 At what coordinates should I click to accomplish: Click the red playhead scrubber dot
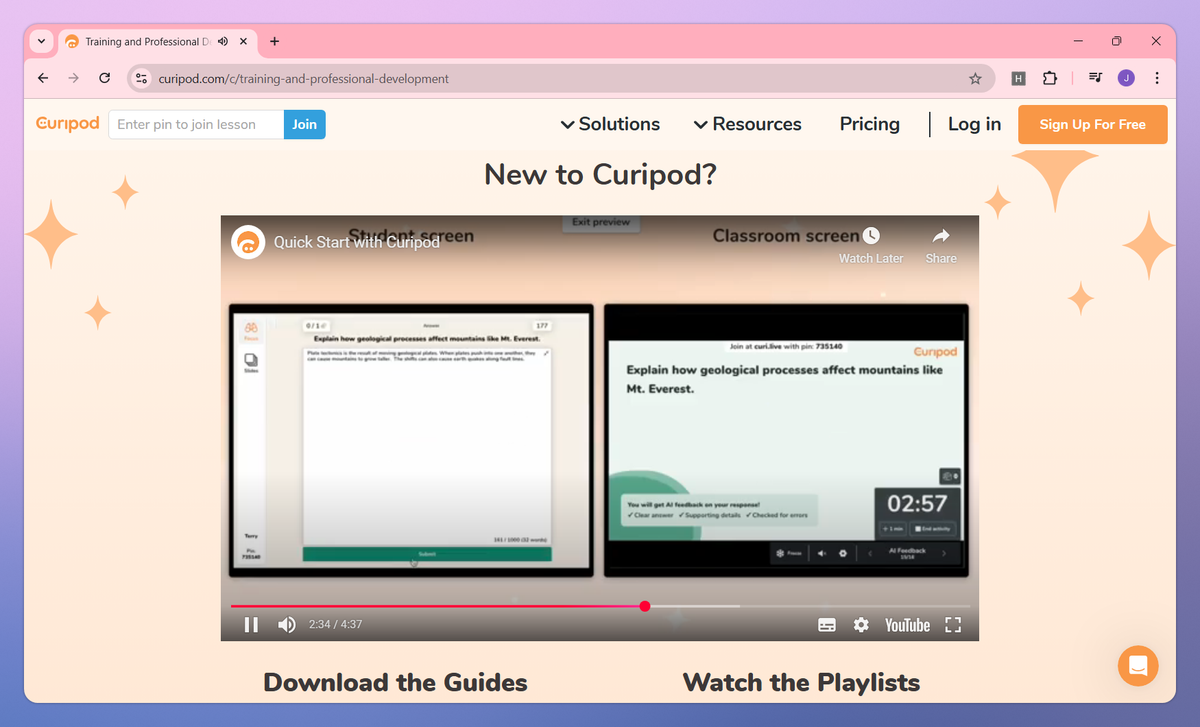click(x=645, y=606)
